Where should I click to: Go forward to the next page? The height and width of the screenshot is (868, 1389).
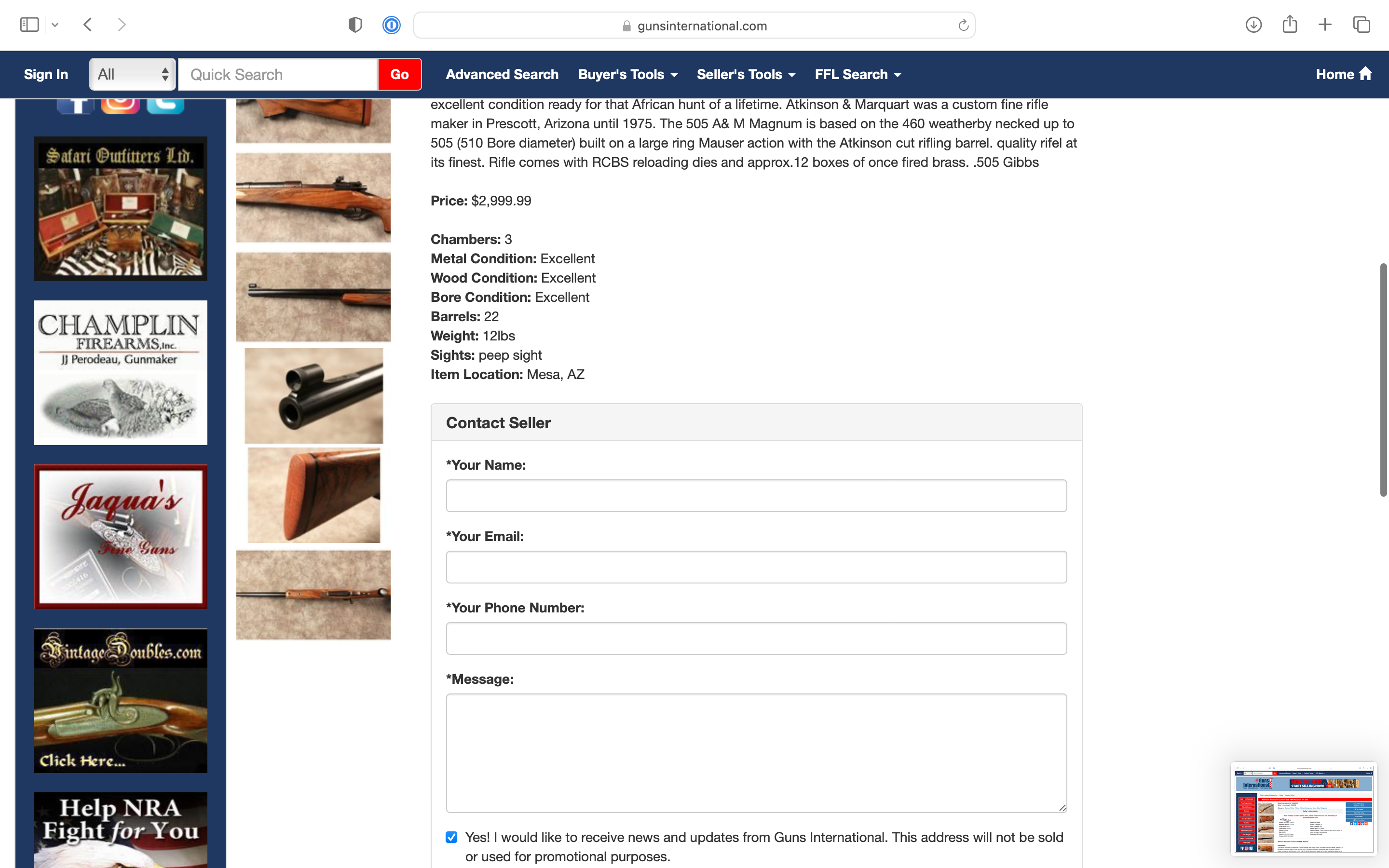point(121,25)
